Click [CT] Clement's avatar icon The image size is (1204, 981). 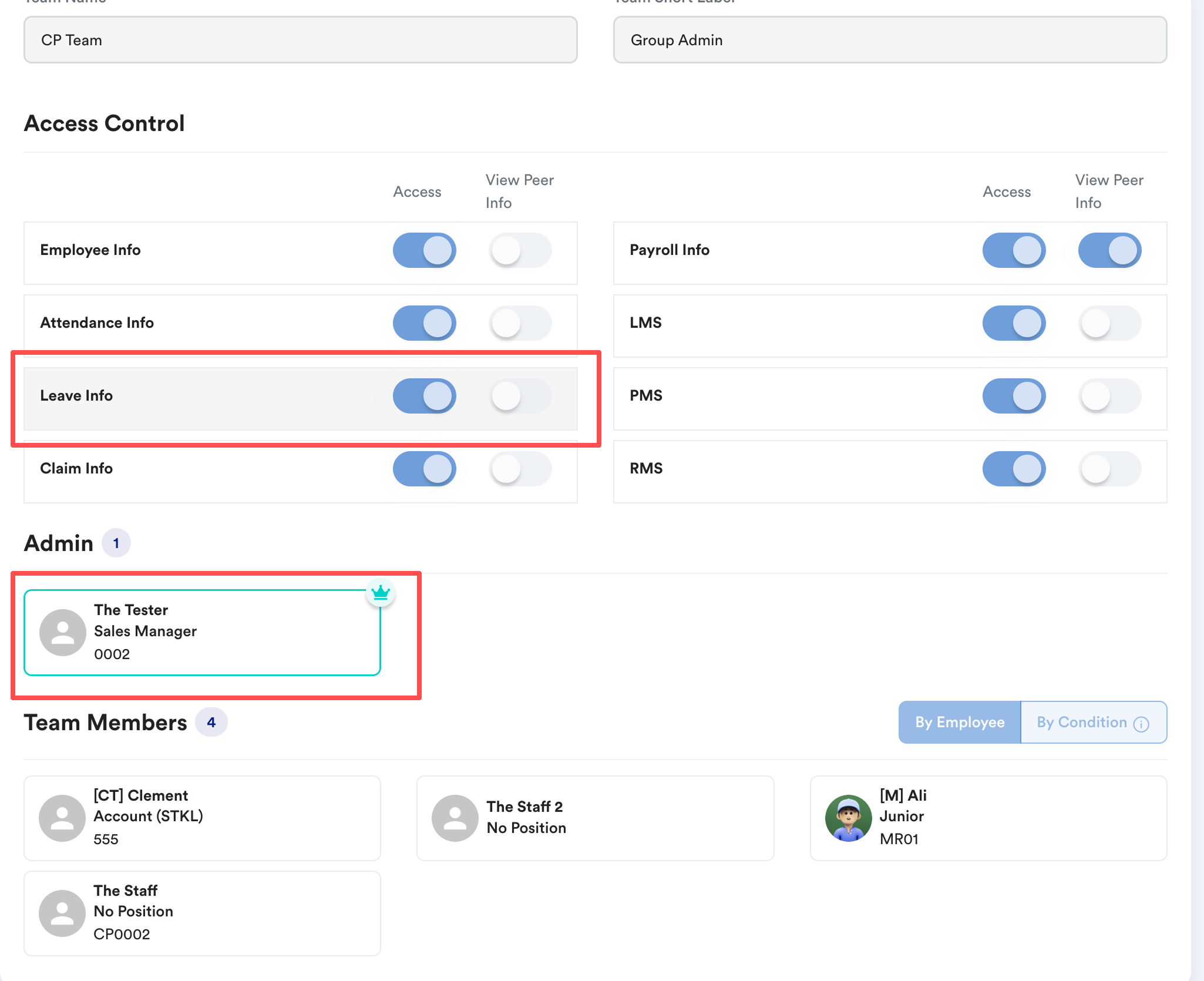[63, 818]
